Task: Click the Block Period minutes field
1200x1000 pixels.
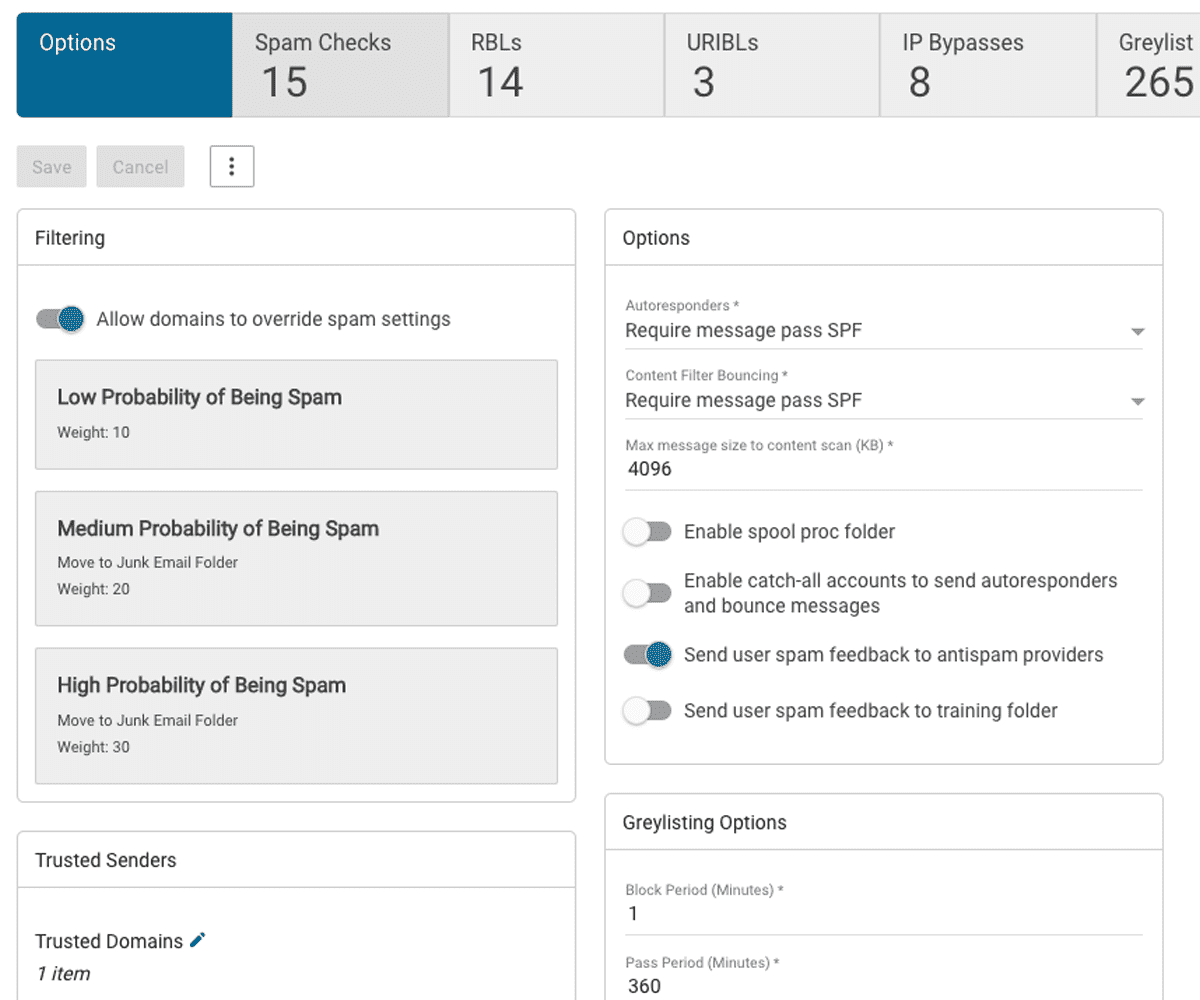Action: pyautogui.click(x=883, y=914)
